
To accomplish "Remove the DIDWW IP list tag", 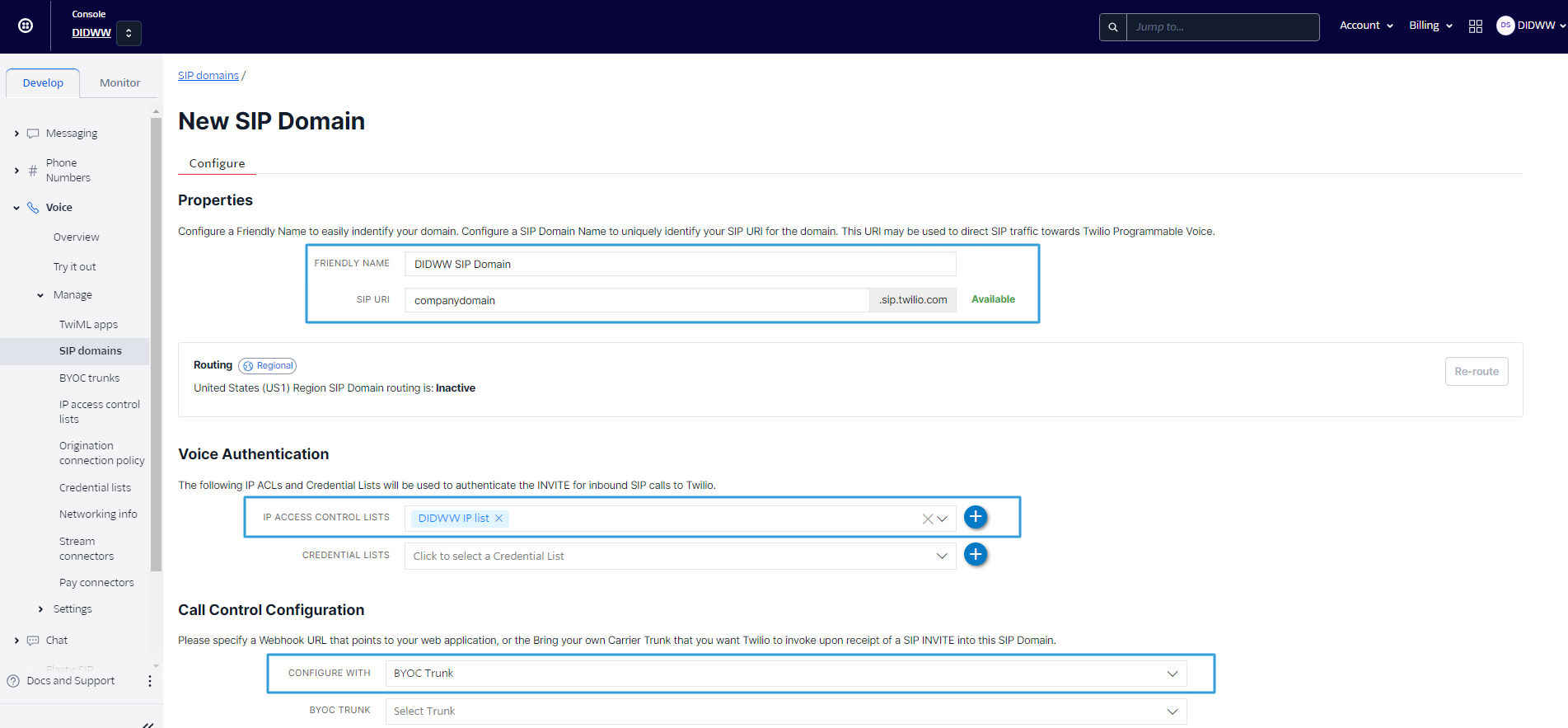I will pos(498,519).
